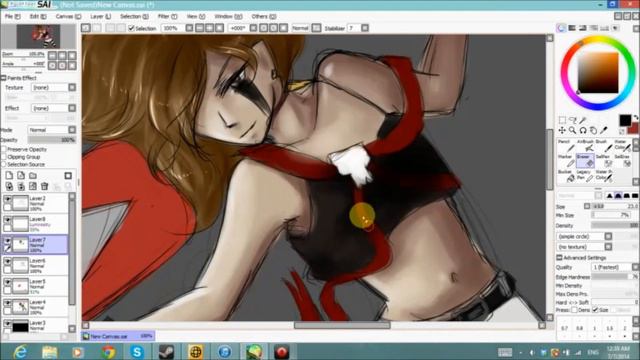Open the Edit menu
The width and height of the screenshot is (640, 360).
point(38,16)
